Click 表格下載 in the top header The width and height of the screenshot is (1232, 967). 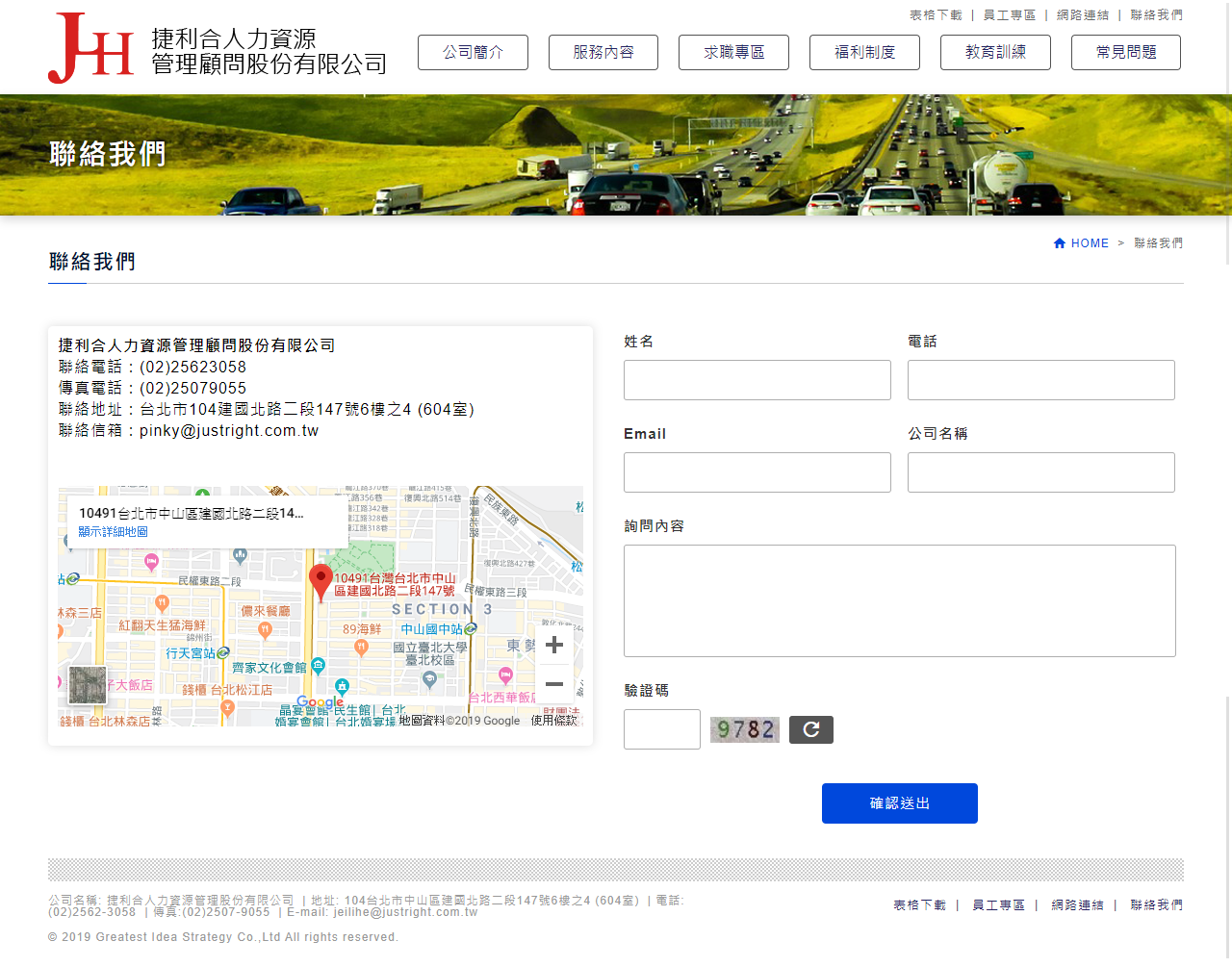[x=936, y=15]
